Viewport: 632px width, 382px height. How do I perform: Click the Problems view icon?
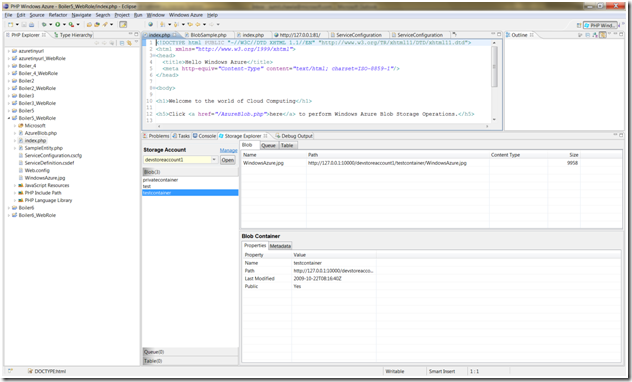pyautogui.click(x=146, y=136)
